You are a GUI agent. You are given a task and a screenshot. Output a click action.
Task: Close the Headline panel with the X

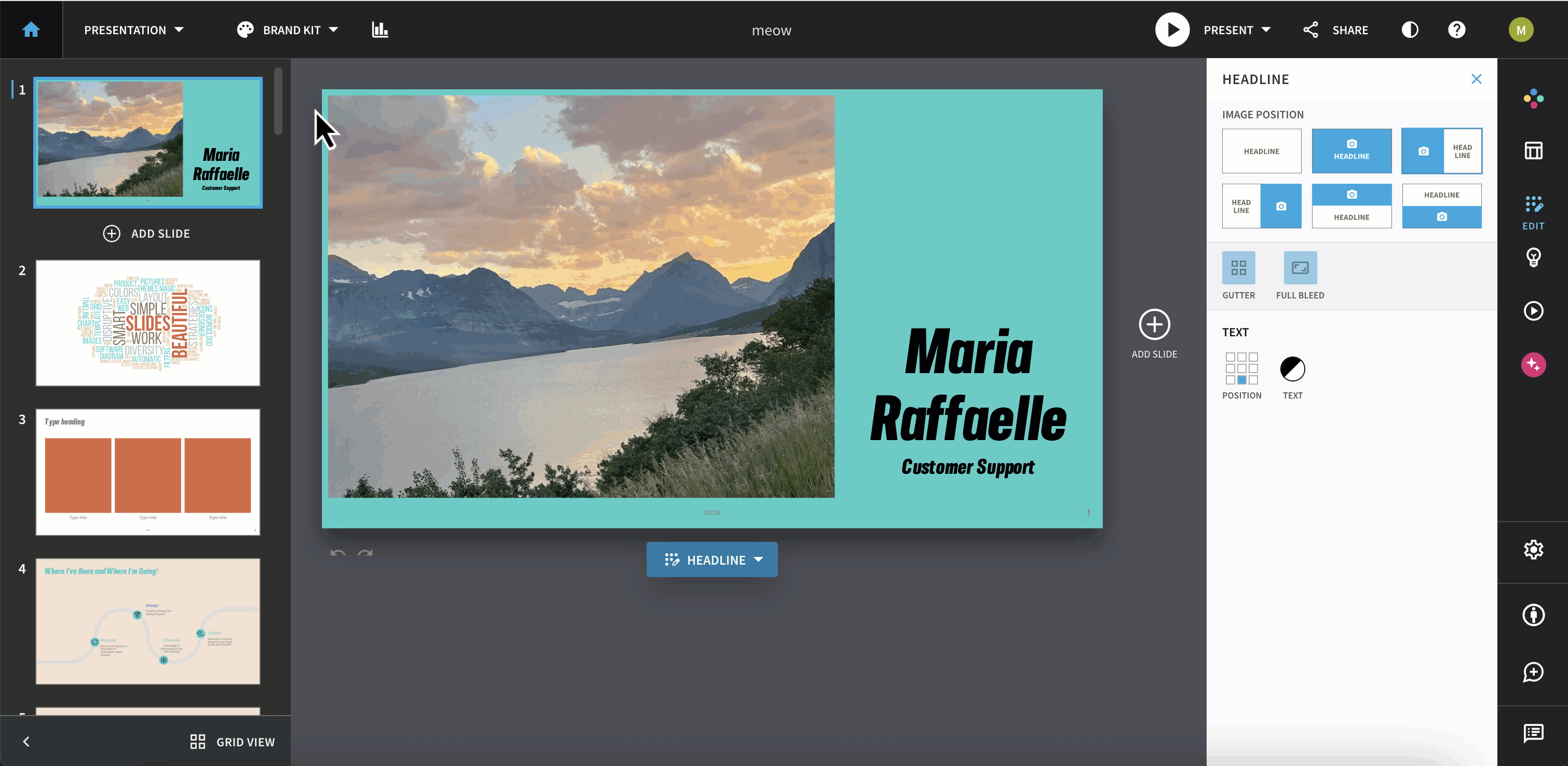click(1476, 79)
